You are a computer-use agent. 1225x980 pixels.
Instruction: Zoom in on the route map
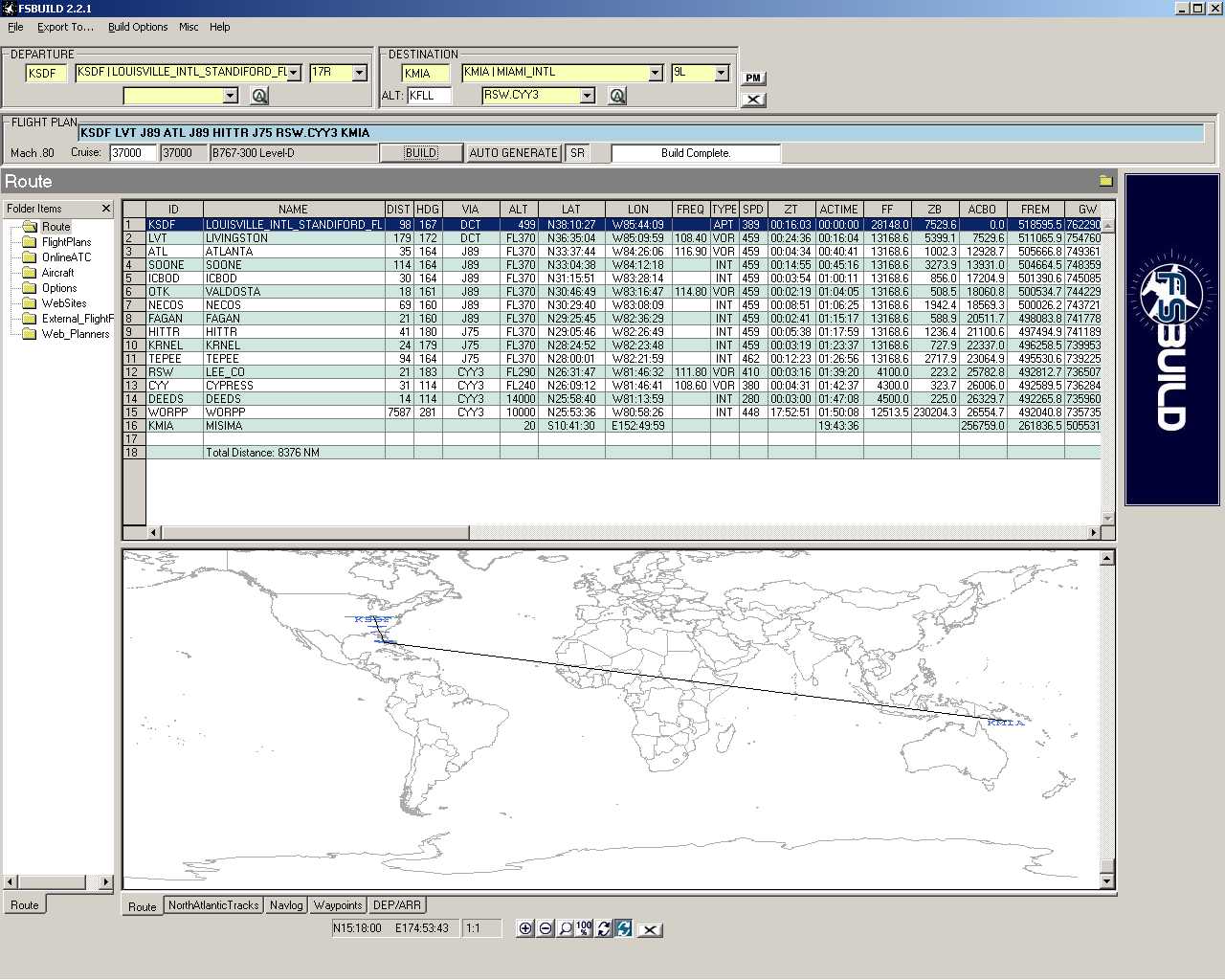click(x=525, y=928)
